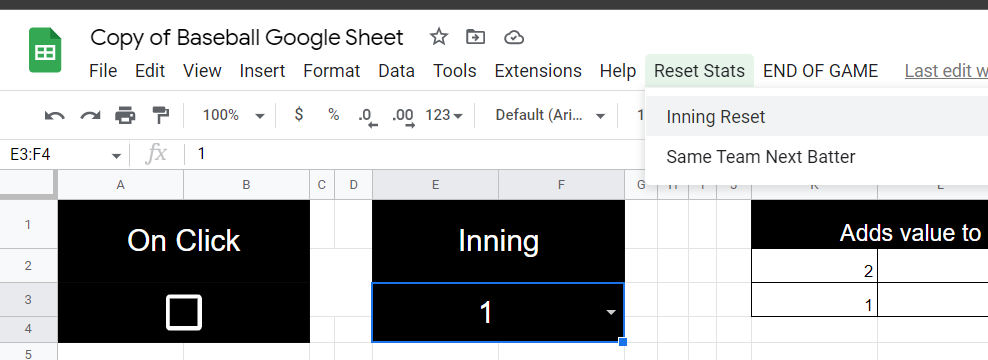Redo the last undone action
The width and height of the screenshot is (988, 360).
click(x=90, y=115)
